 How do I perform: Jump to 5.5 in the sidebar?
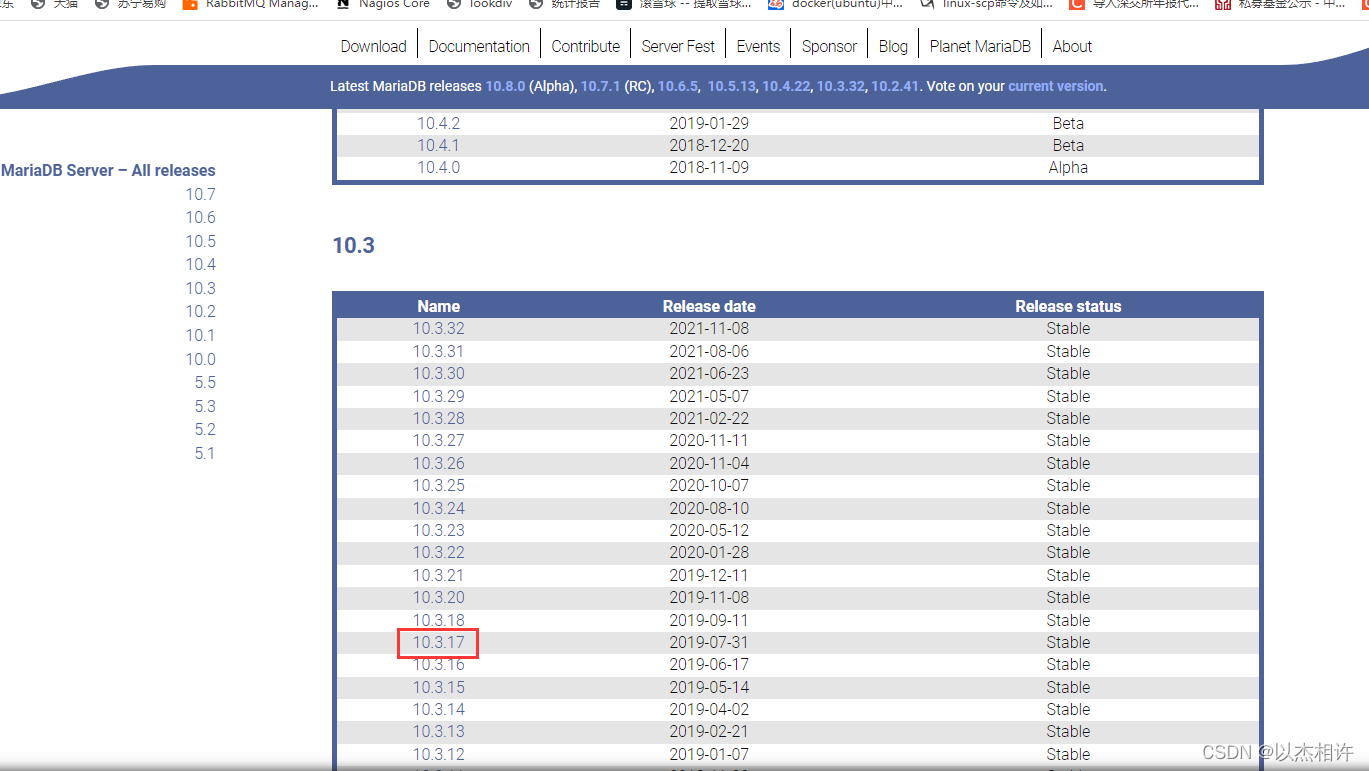(205, 383)
